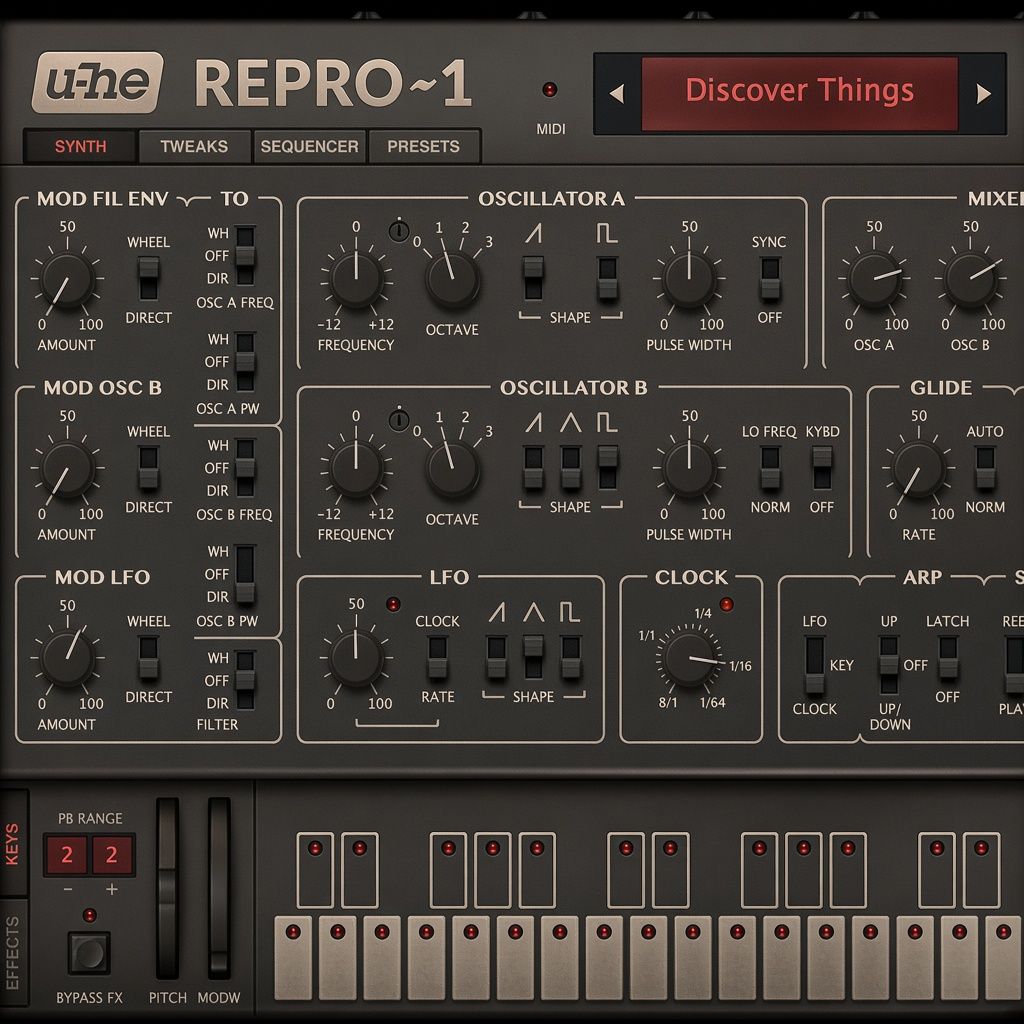
Task: Flip ARP LATCH switch
Action: [x=948, y=658]
